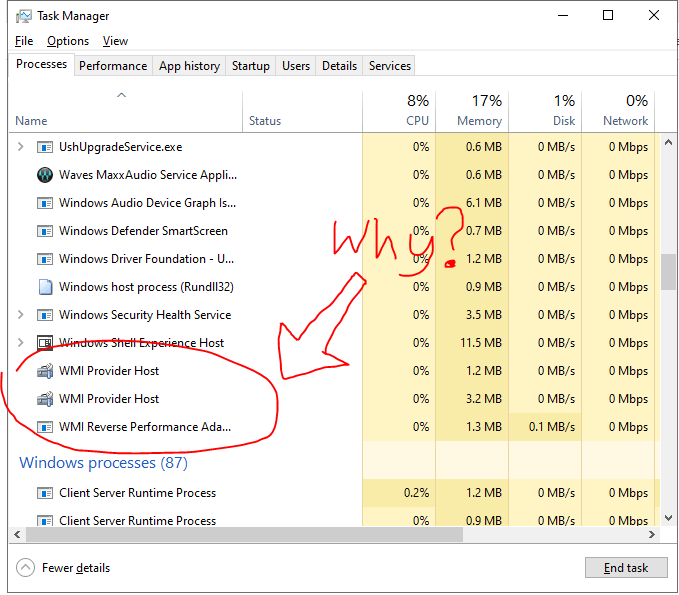Sort by the Disk column header
Image resolution: width=679 pixels, height=595 pixels.
545,111
